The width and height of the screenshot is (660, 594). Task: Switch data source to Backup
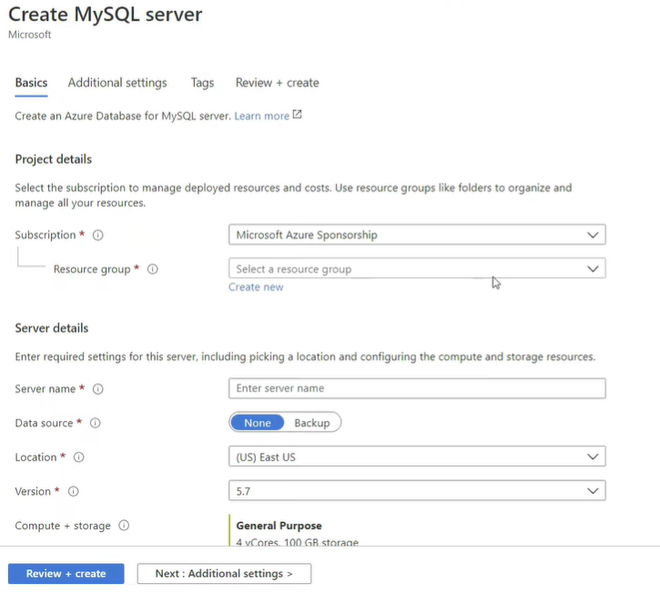[312, 423]
